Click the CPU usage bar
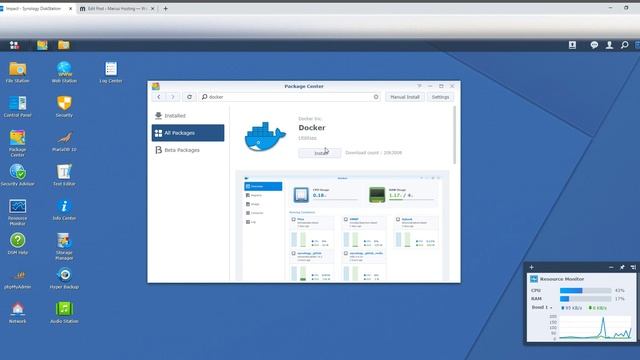This screenshot has height=360, width=640. [x=585, y=291]
